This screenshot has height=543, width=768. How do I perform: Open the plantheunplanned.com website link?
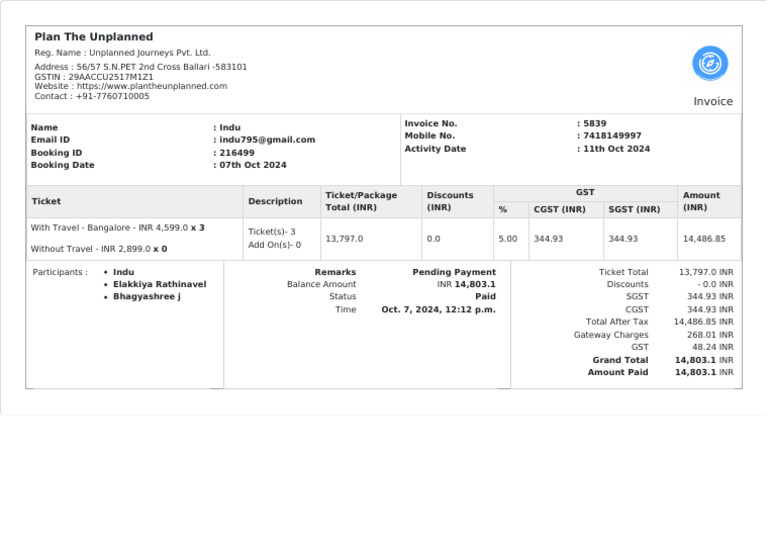[x=152, y=86]
